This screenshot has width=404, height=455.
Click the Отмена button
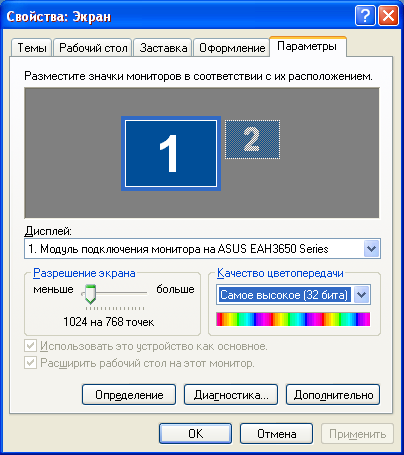pos(276,433)
